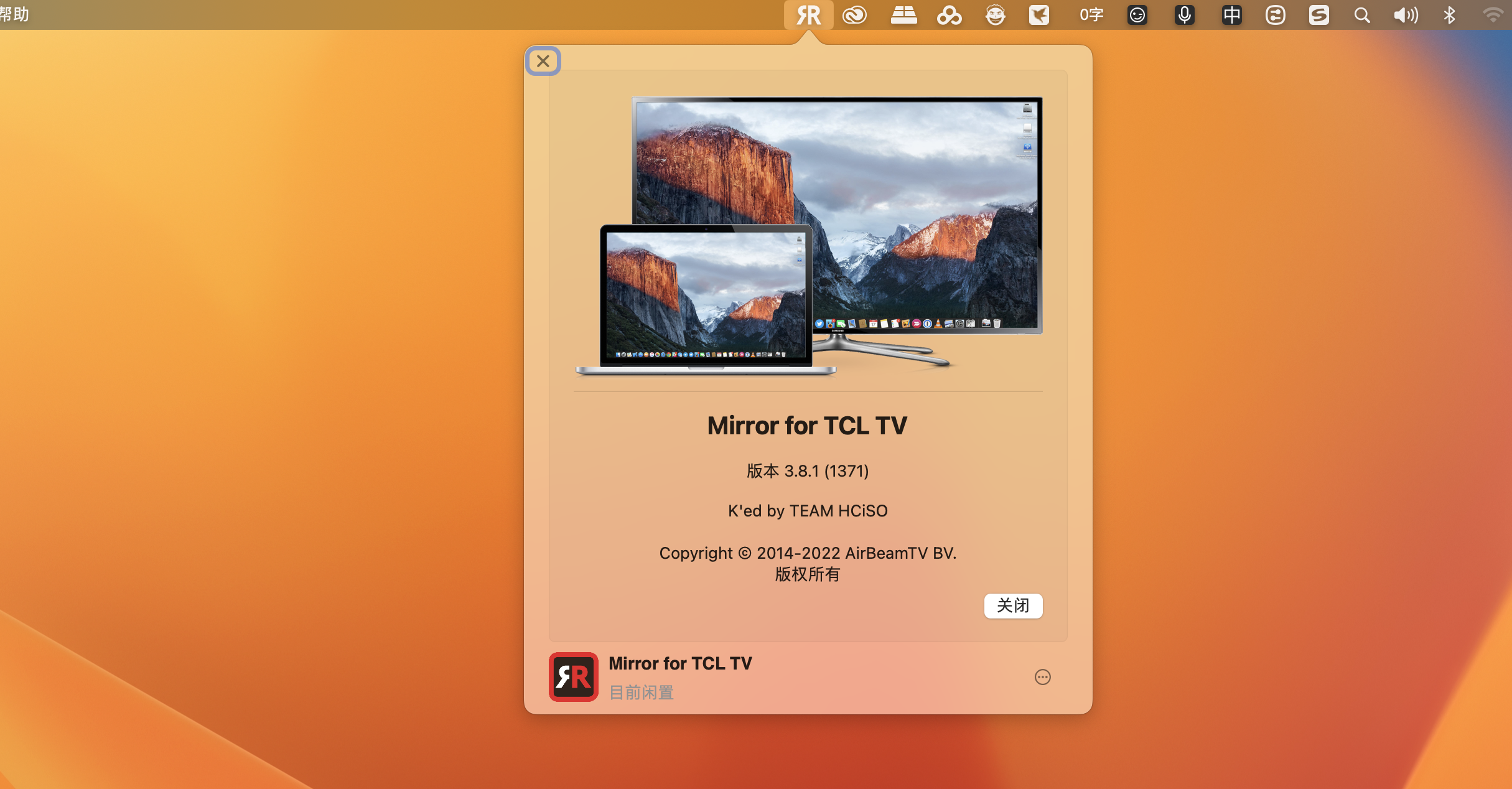Click the Baidu cloud trefoil menu bar icon
The image size is (1512, 789).
point(949,15)
